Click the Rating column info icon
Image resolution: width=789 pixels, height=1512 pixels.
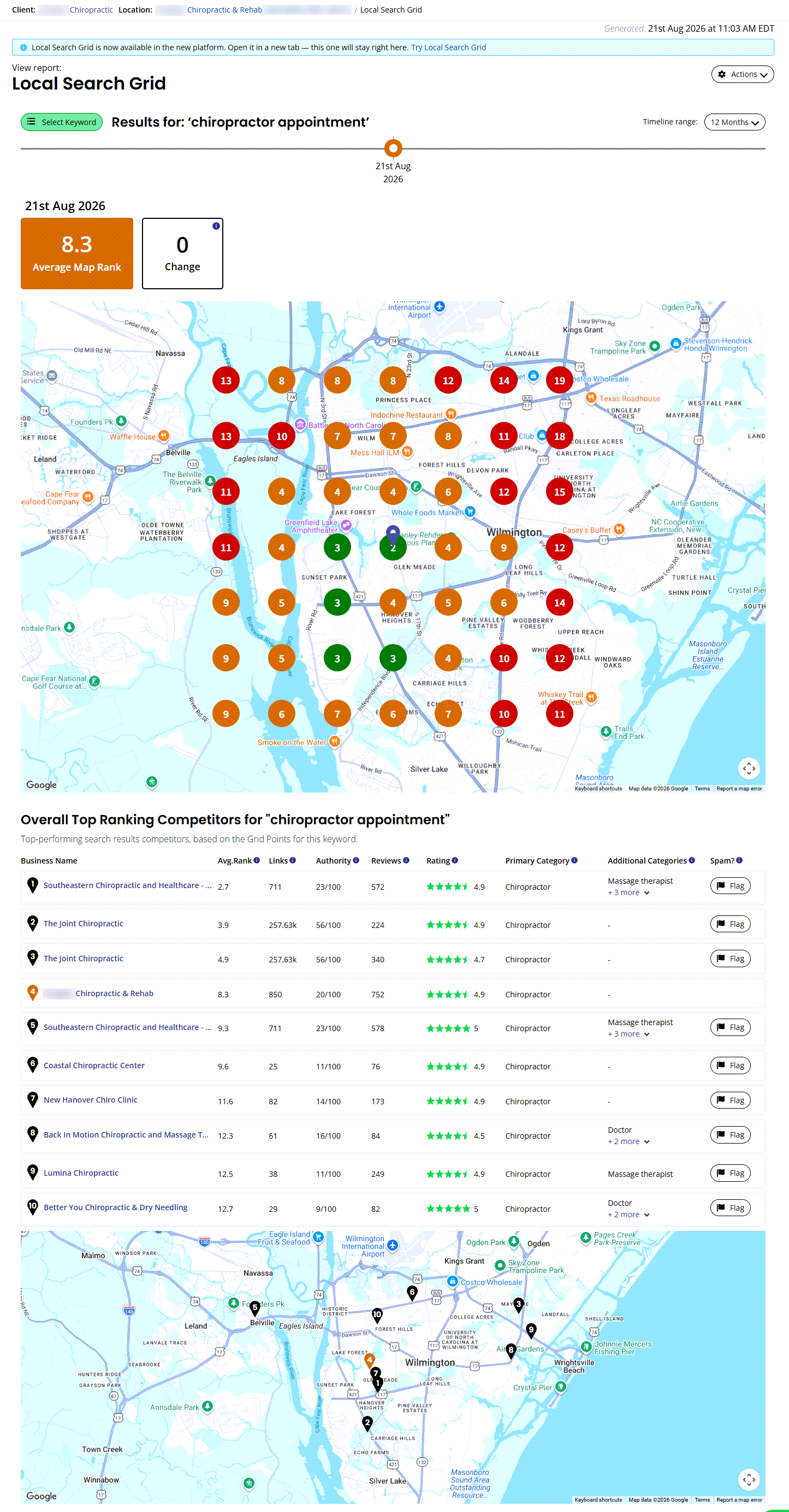[454, 860]
